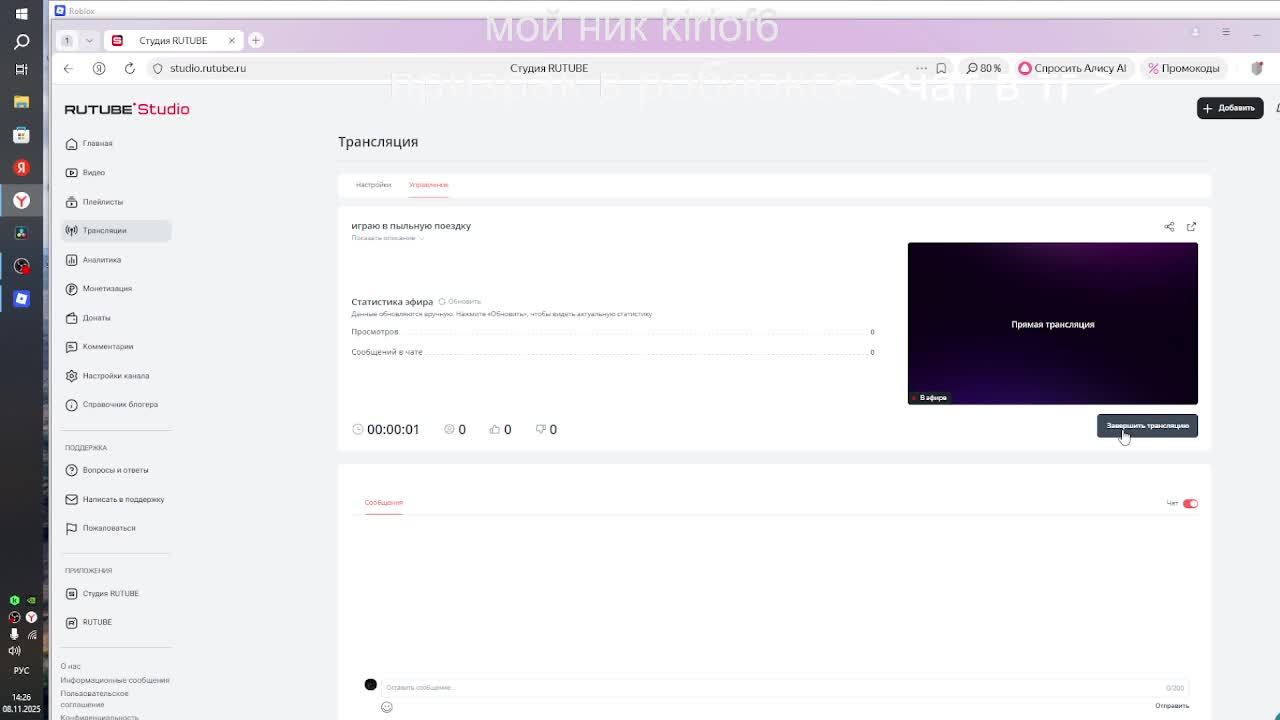
Task: Expand Показать описание under the stream title
Action: 387,238
